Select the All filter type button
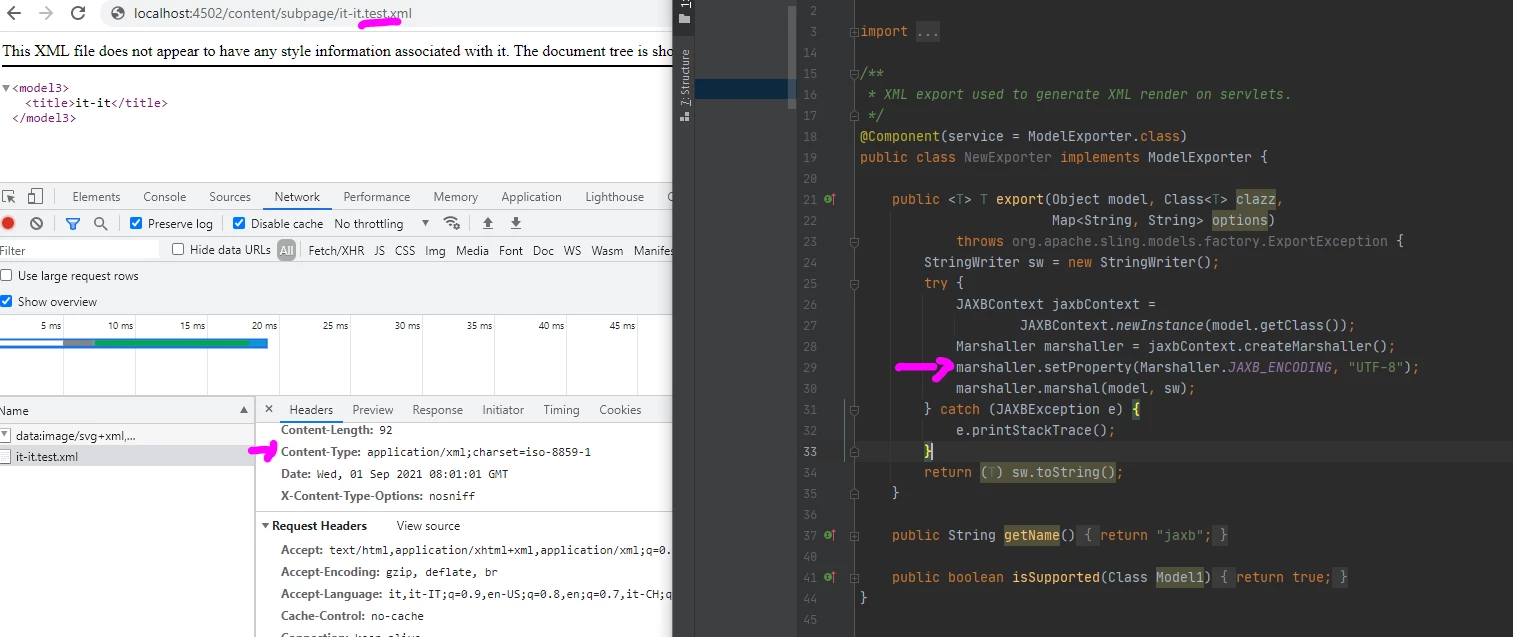Viewport: 1513px width, 637px height. tap(287, 251)
